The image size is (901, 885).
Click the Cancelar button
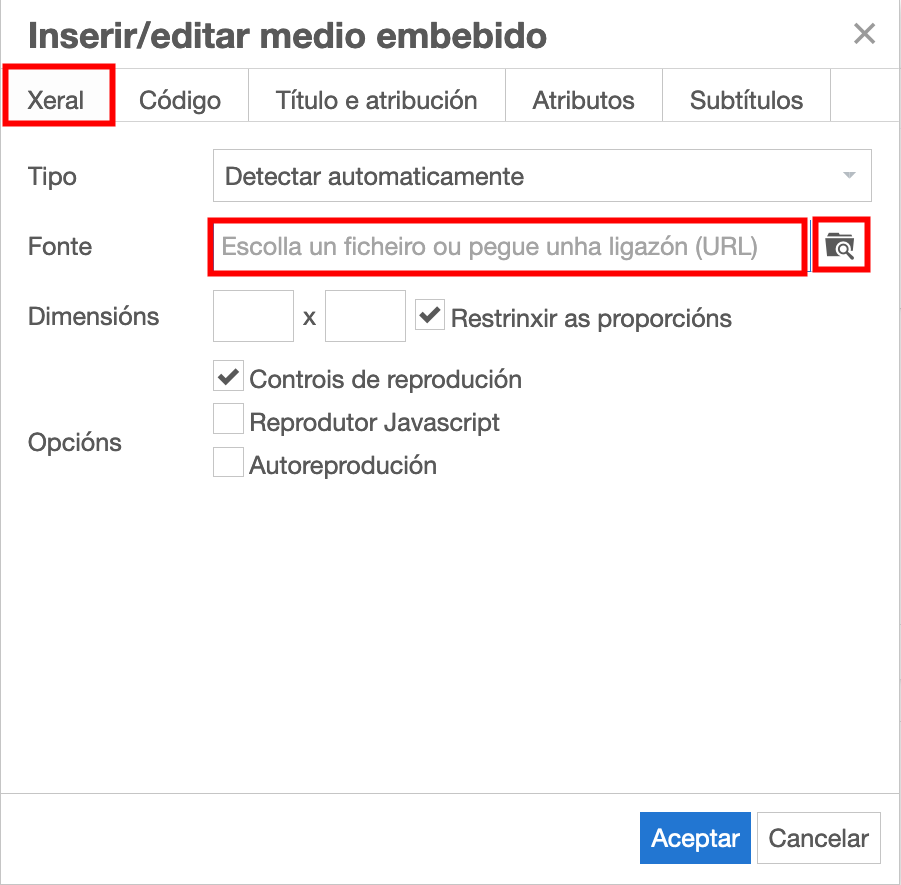[818, 838]
